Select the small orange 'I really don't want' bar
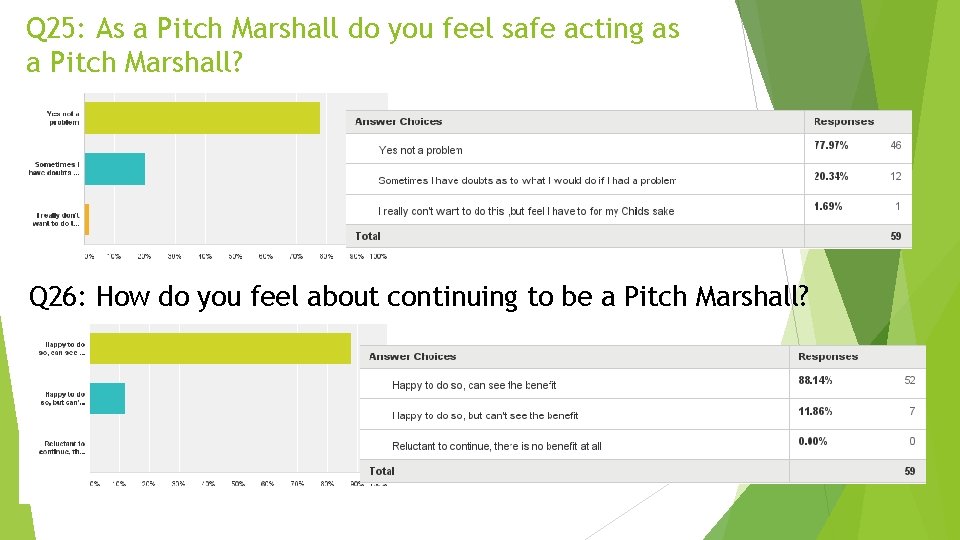Image resolution: width=960 pixels, height=540 pixels. [87, 219]
